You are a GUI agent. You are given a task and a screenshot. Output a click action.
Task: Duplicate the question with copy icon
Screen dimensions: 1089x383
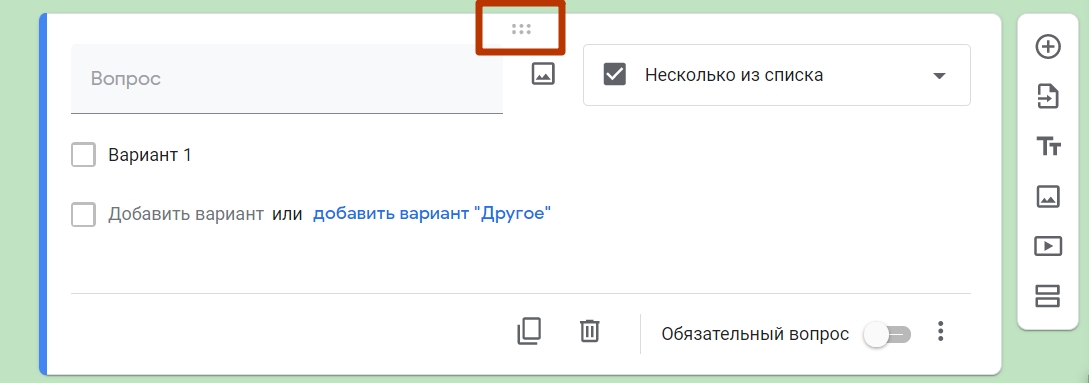pyautogui.click(x=529, y=332)
